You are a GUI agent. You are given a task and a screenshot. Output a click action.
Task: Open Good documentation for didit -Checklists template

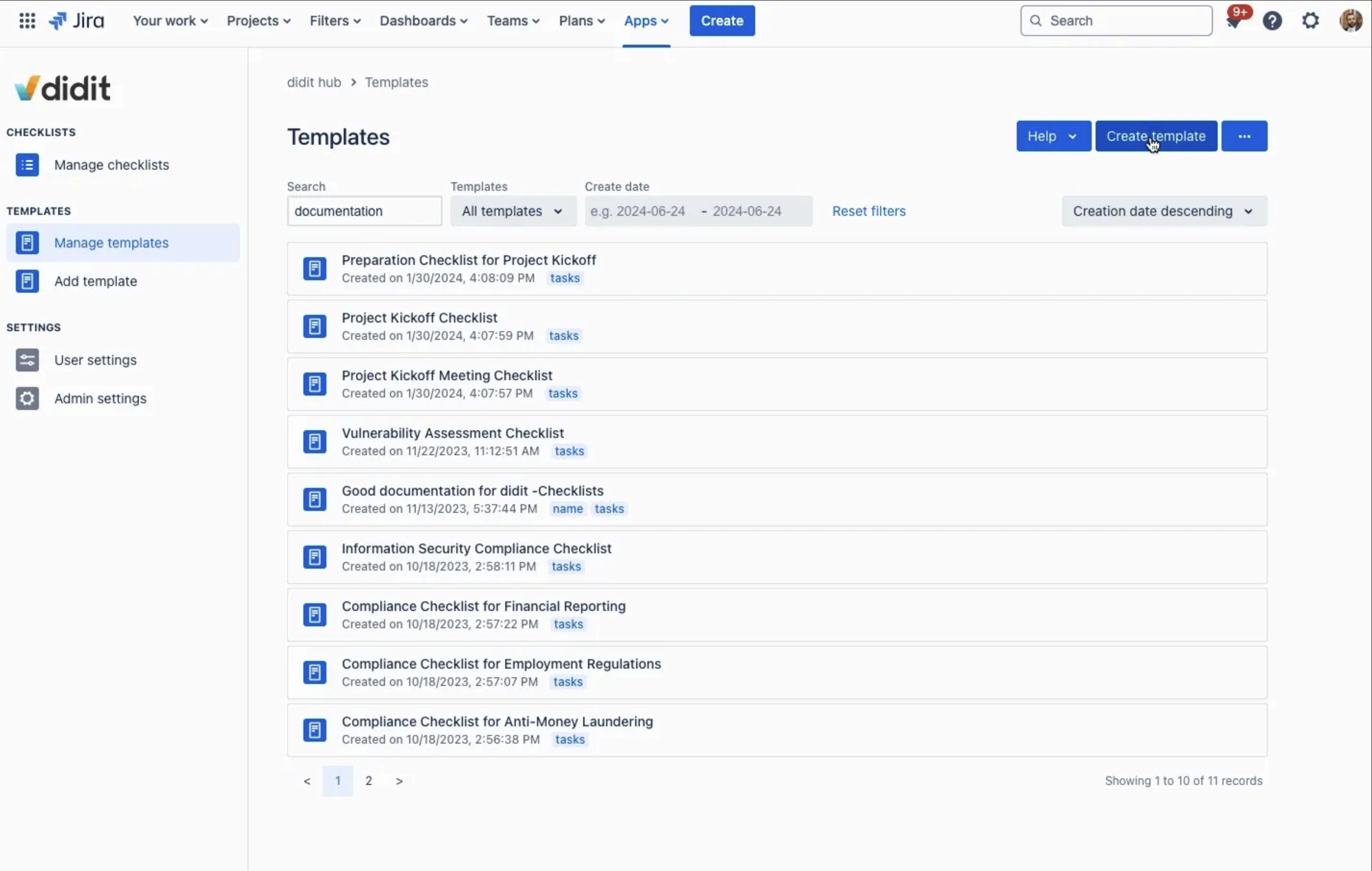click(473, 491)
